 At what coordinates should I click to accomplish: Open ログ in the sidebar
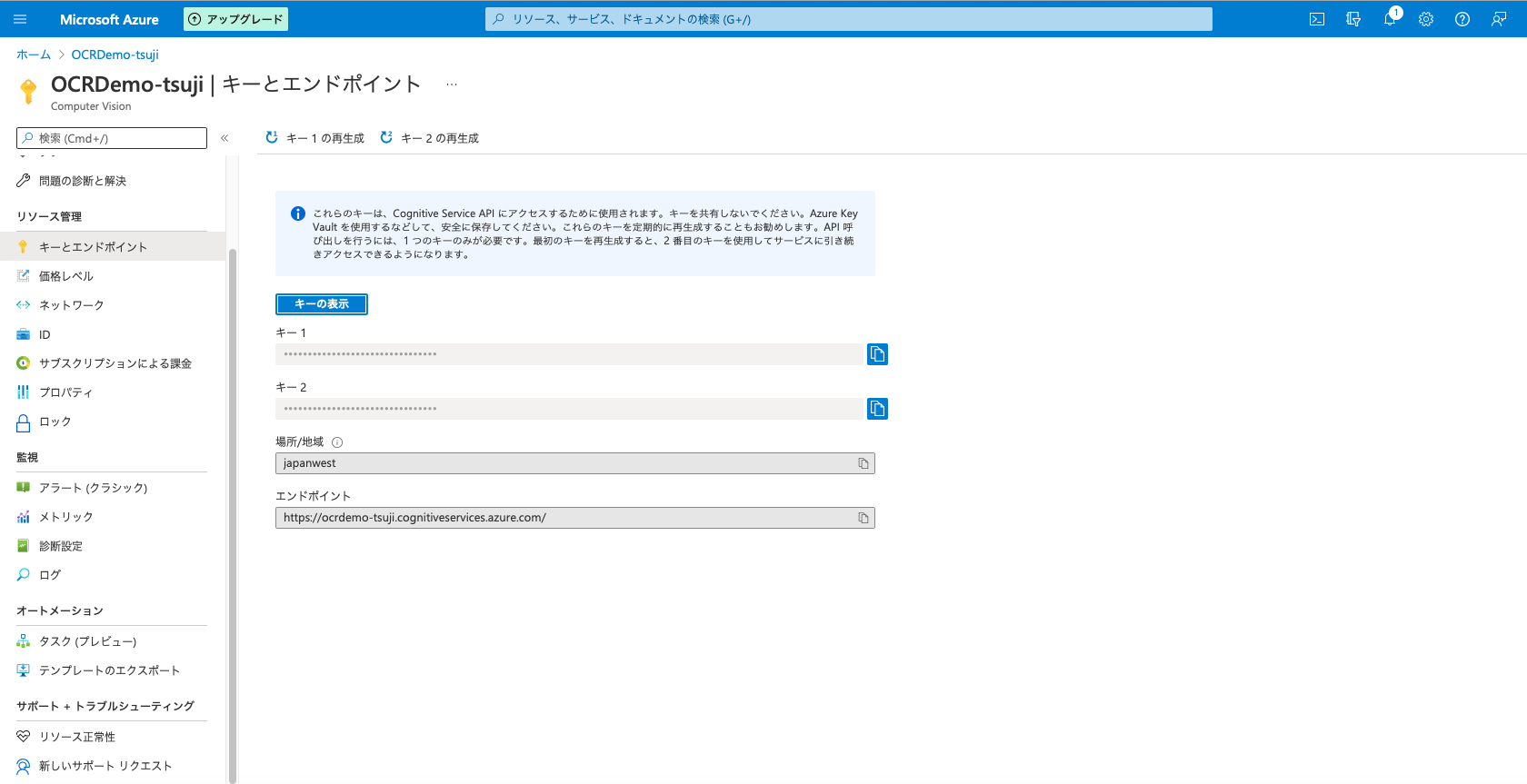click(x=113, y=575)
